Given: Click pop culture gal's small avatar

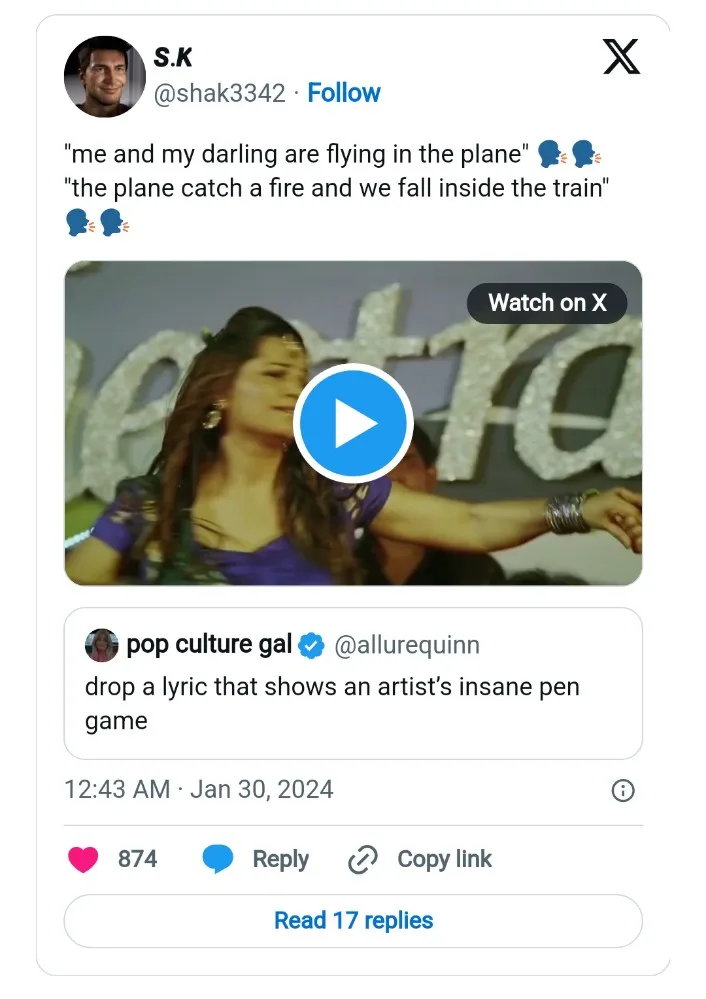Looking at the screenshot, I should 102,645.
